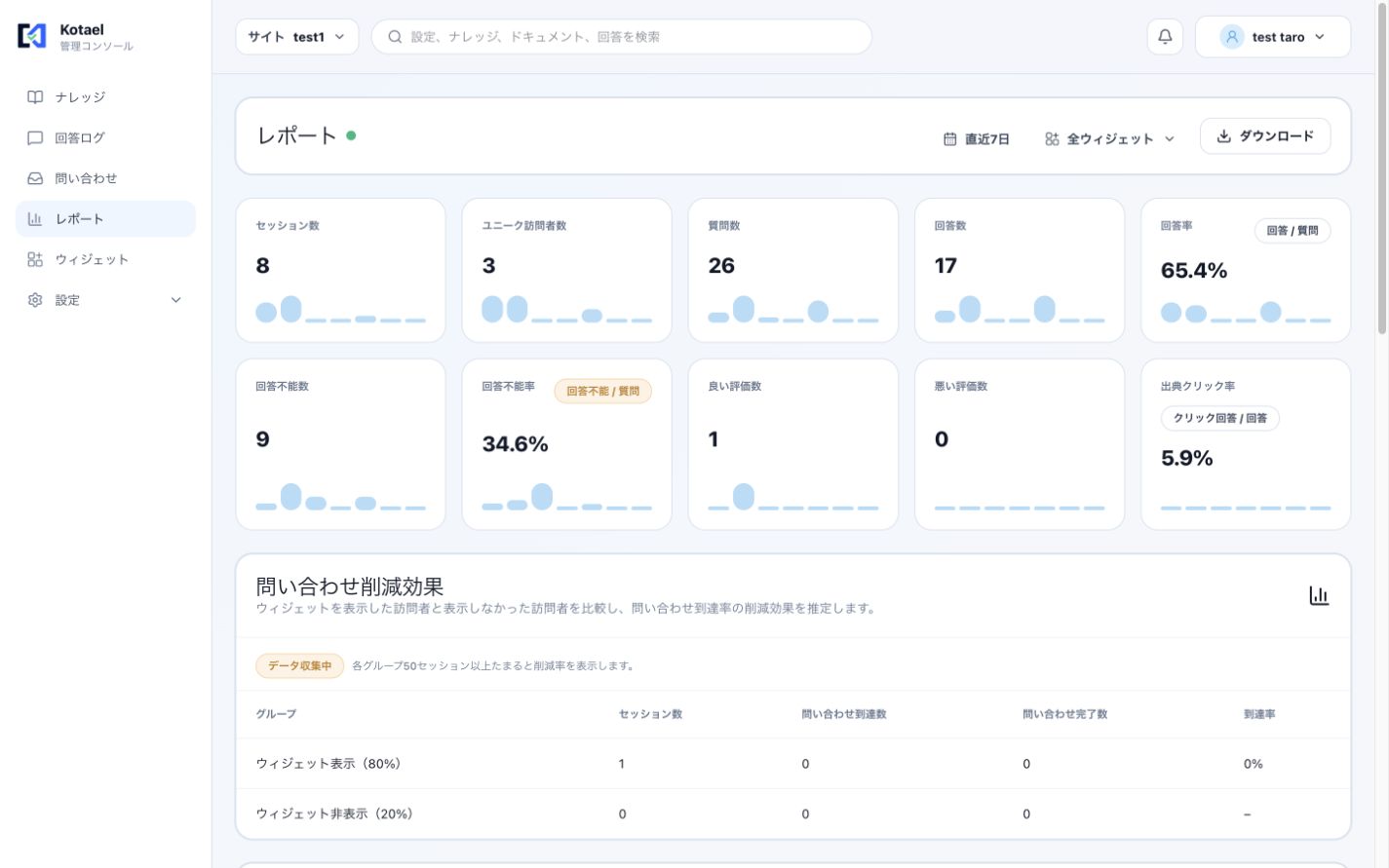Click the データ収集中 status badge
The height and width of the screenshot is (868, 1389).
(300, 666)
